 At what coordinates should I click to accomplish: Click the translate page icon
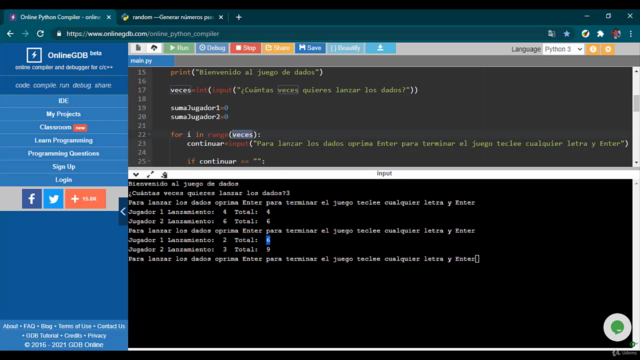coord(551,34)
